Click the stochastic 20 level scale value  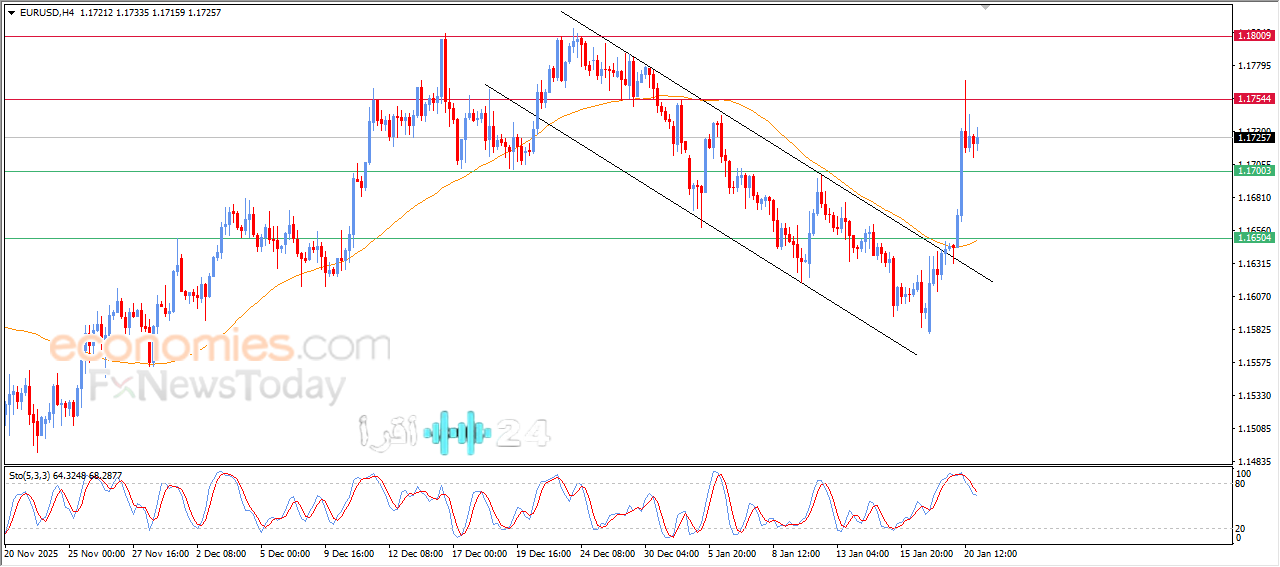[1243, 527]
